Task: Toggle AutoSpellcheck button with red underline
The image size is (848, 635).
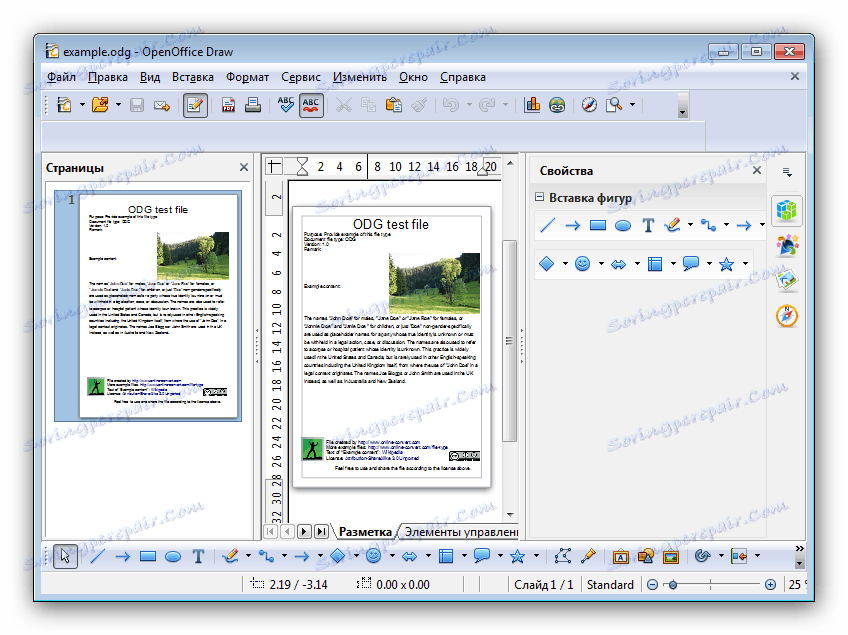Action: (x=311, y=104)
